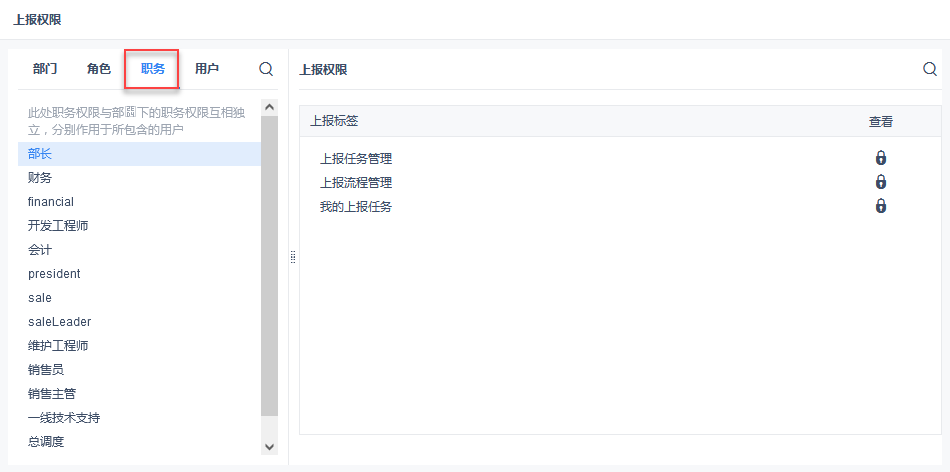Screen dimensions: 950x472
Task: Click the position list scrollbar thumb
Action: coord(270,265)
